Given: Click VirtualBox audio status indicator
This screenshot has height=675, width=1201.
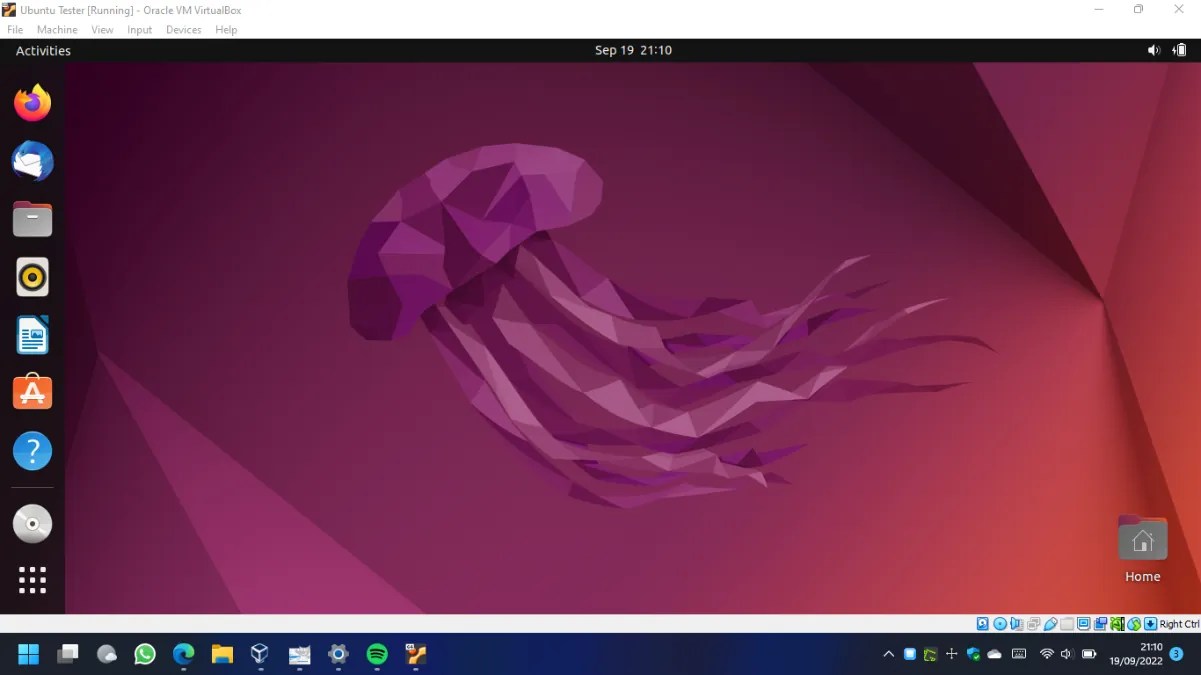Looking at the screenshot, I should tap(1017, 624).
